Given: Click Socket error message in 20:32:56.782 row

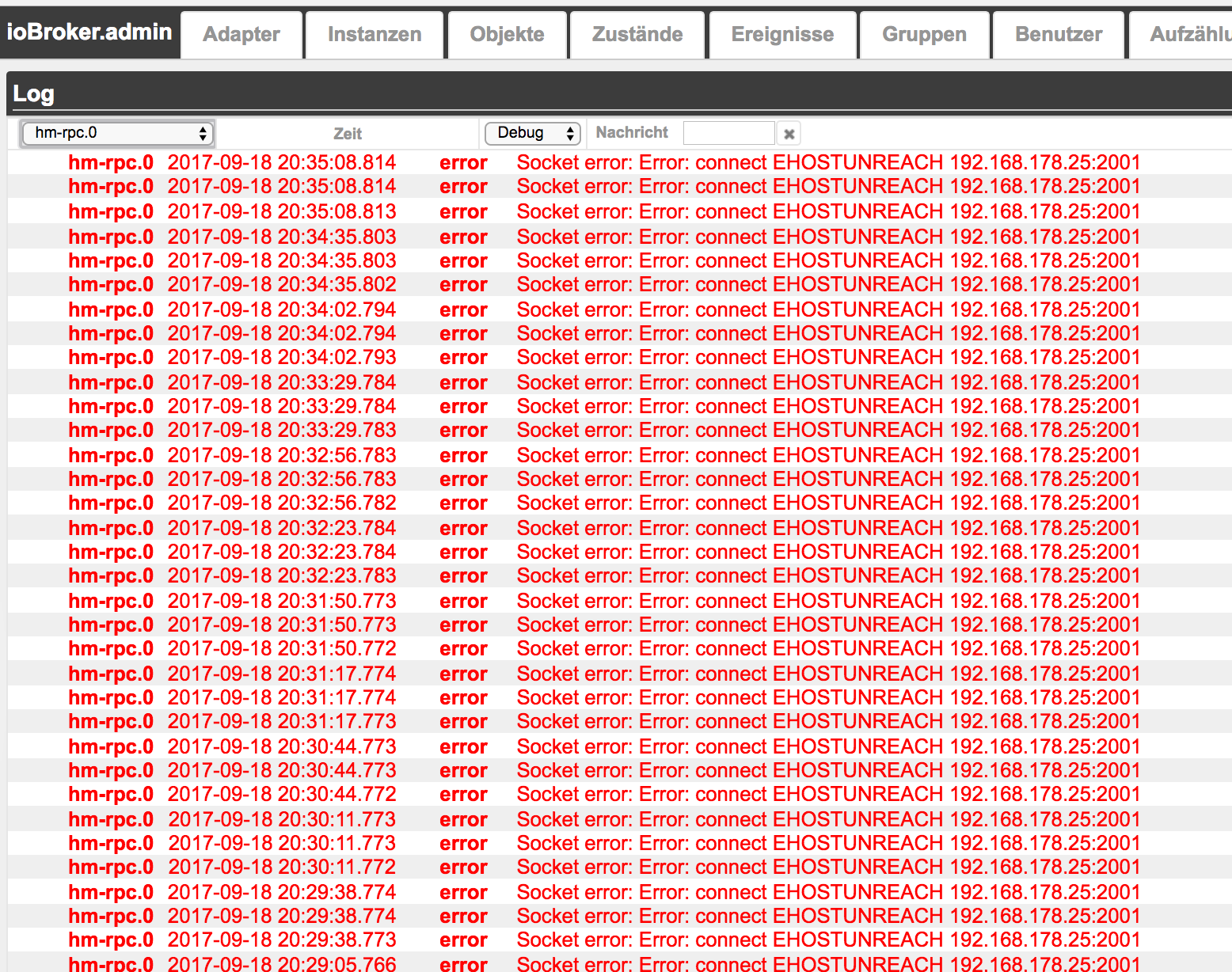Looking at the screenshot, I should coord(828,503).
